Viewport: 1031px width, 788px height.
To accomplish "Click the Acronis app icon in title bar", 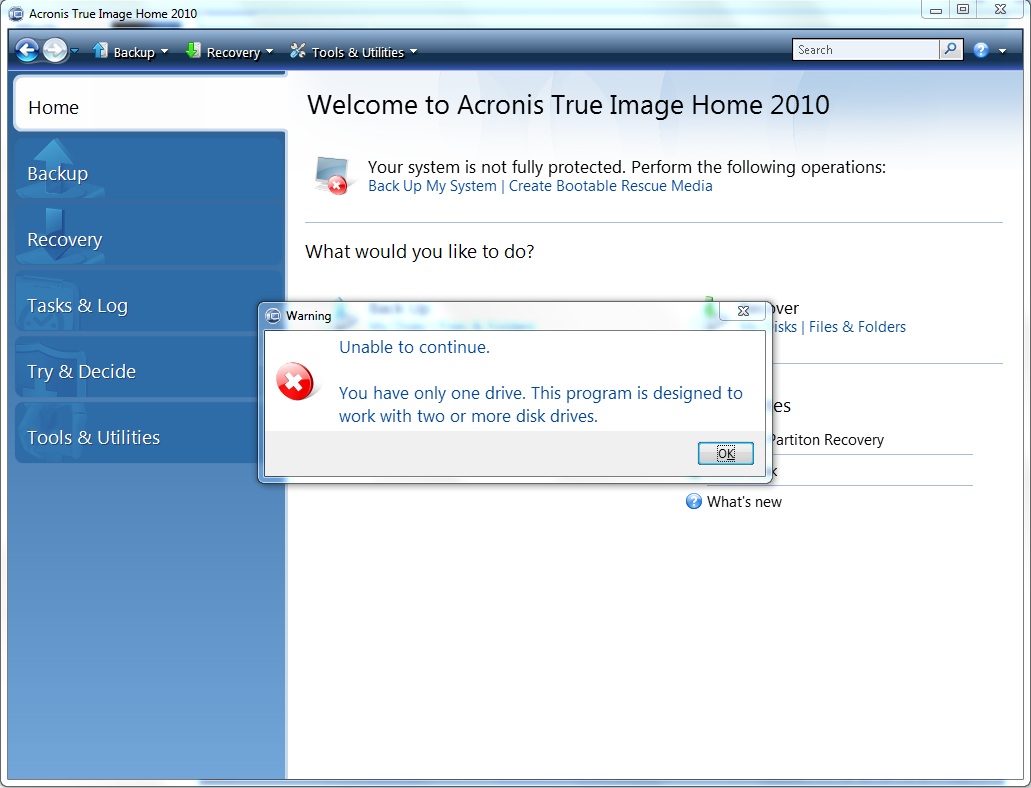I will [16, 13].
